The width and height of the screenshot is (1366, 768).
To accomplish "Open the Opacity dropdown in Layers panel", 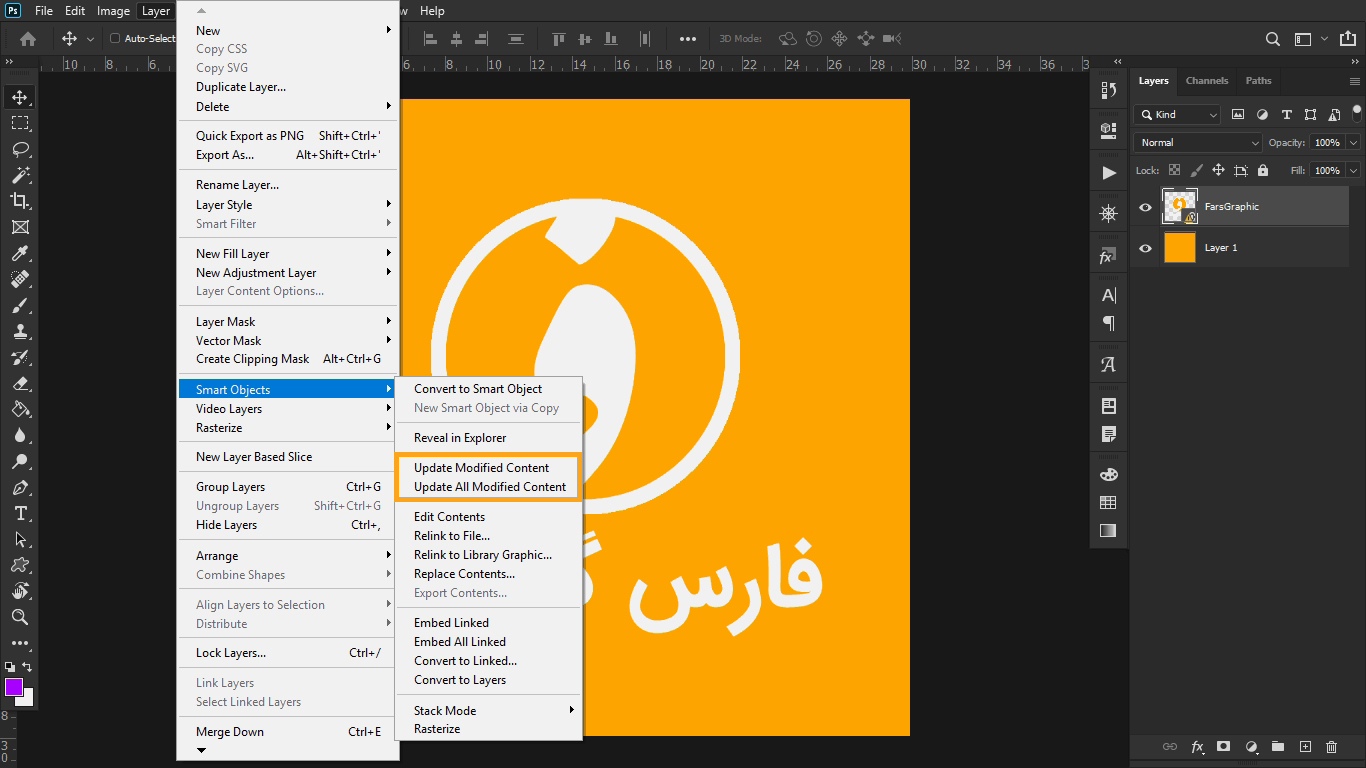I will click(x=1351, y=142).
